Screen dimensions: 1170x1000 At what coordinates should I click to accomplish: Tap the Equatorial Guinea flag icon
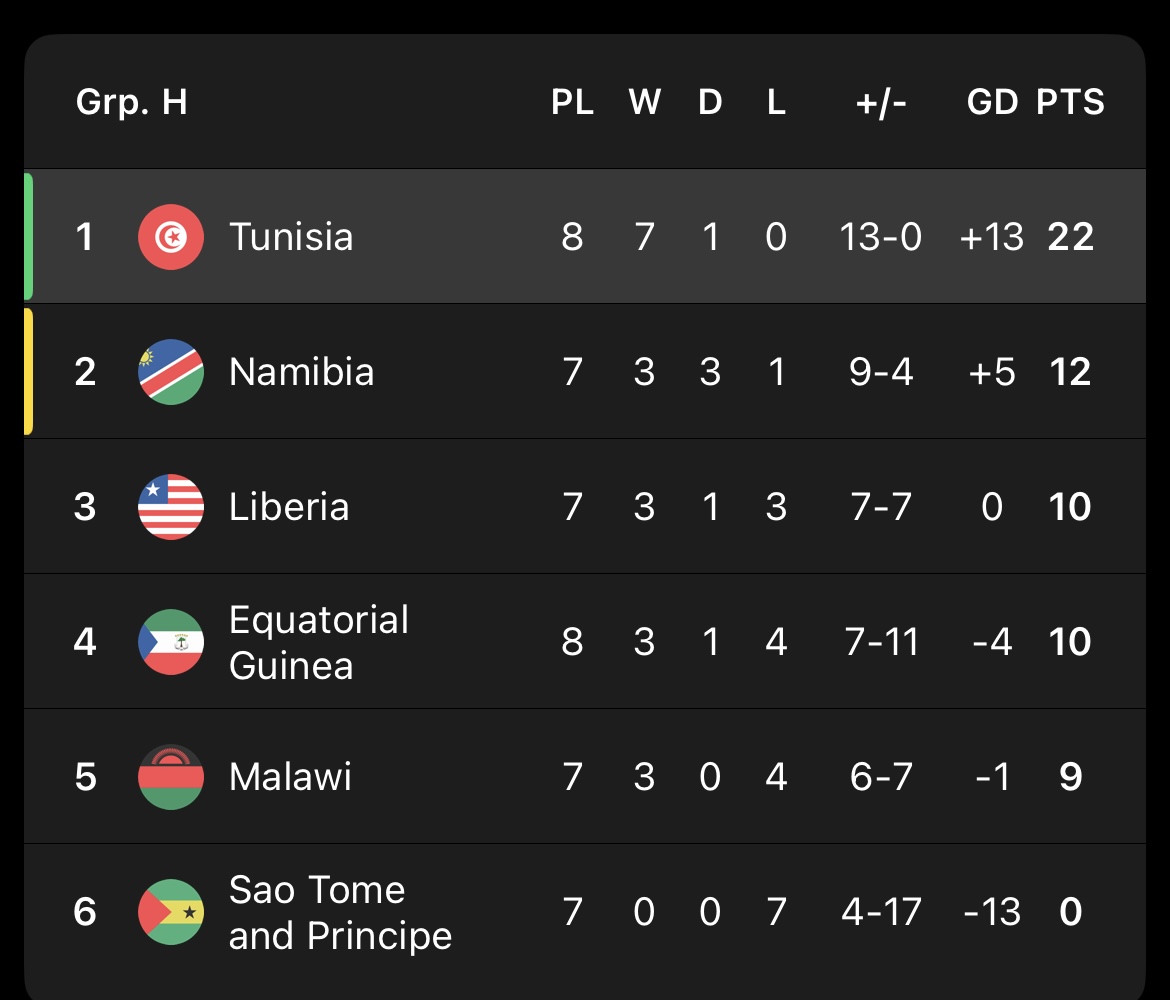tap(171, 642)
